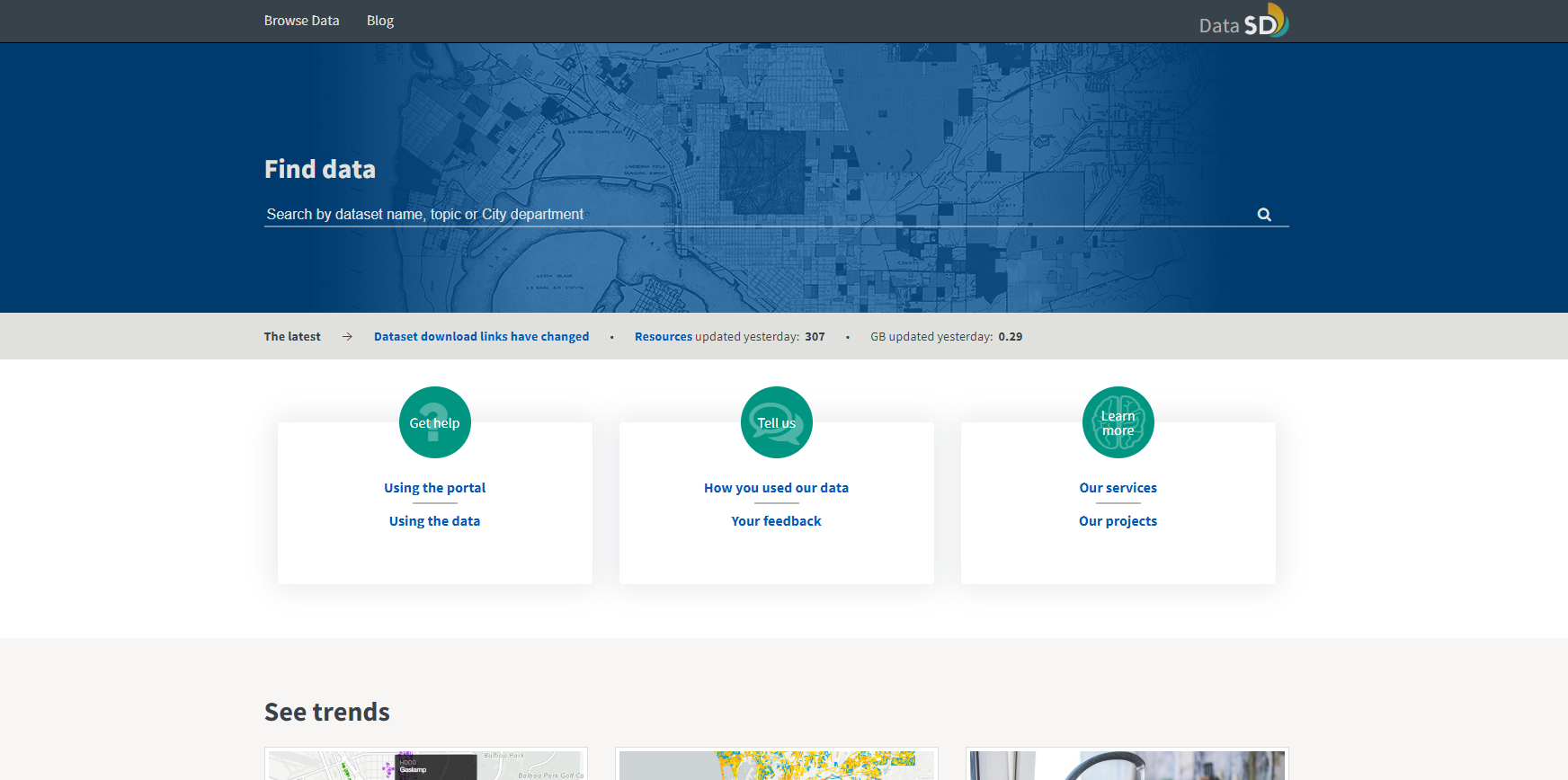Click the Tell us speech bubble icon
Screen dimensions: 1568x780
pyautogui.click(x=776, y=422)
